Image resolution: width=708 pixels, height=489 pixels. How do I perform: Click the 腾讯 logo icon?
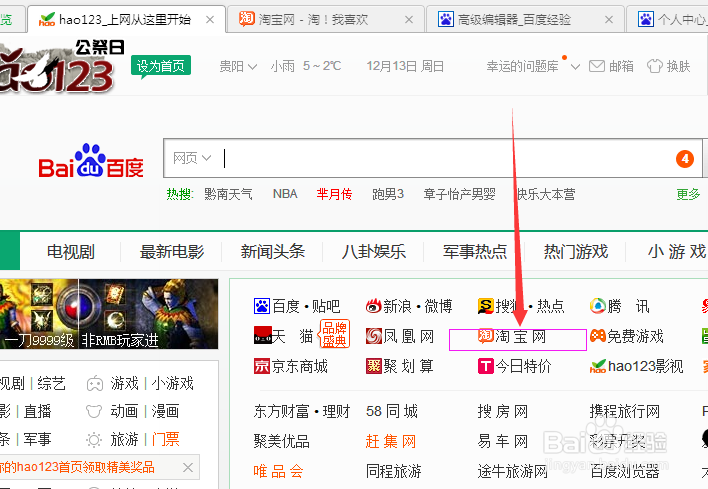click(597, 306)
